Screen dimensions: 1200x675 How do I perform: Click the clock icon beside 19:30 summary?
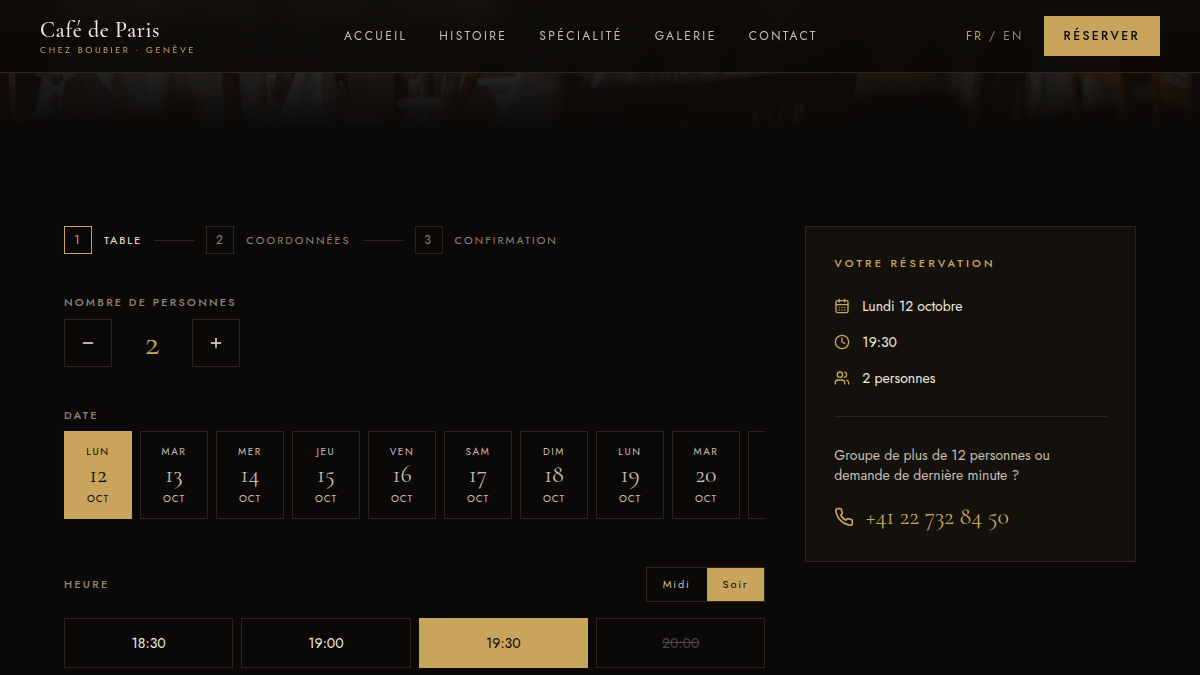(x=842, y=342)
